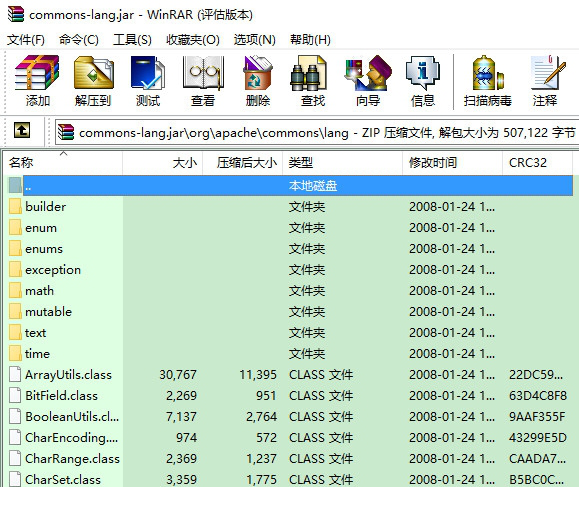Open the Commands (命令) menu
Viewport: 579px width, 506px height.
coord(79,40)
